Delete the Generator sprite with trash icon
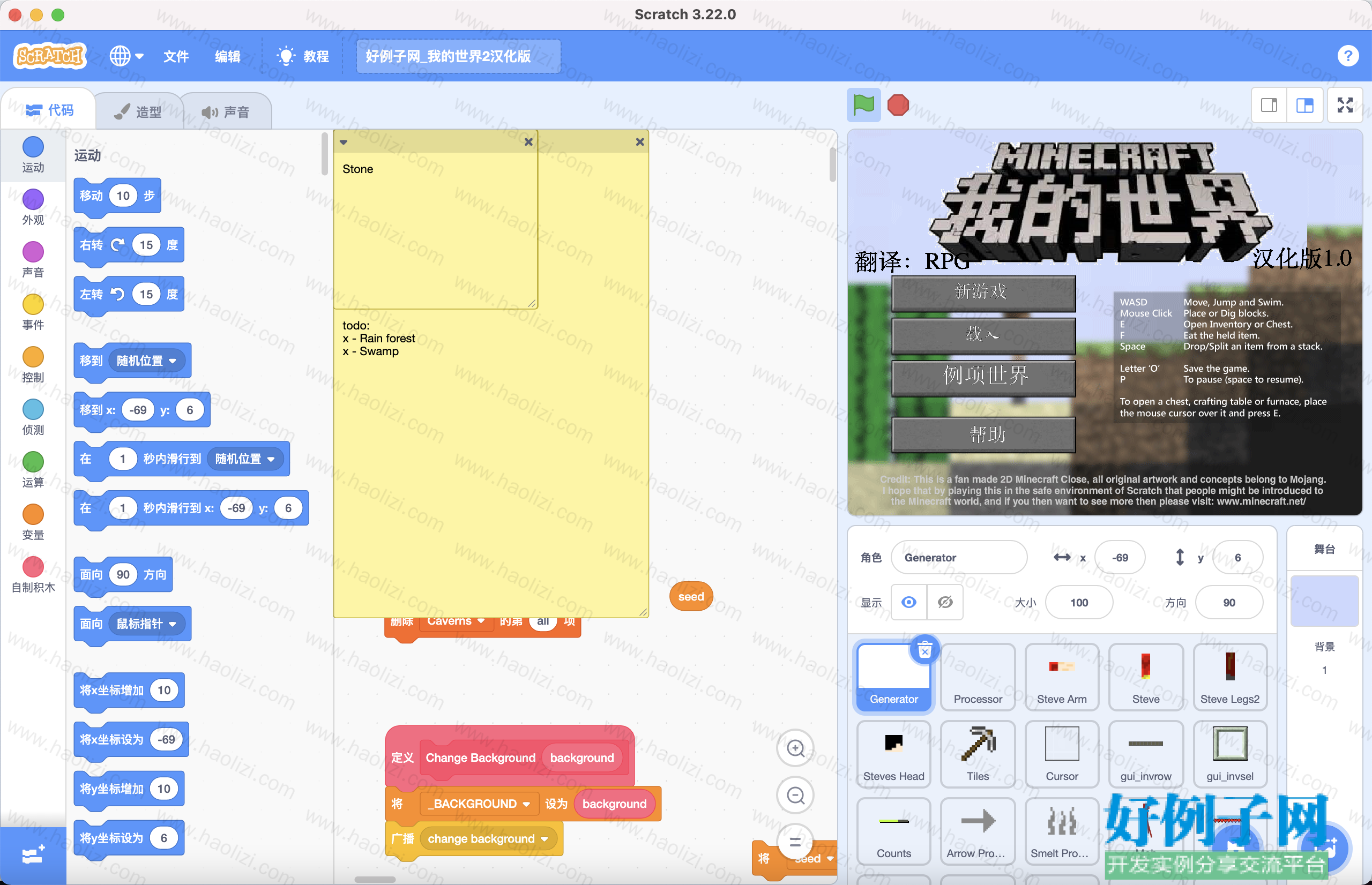This screenshot has width=1372, height=885. [924, 650]
